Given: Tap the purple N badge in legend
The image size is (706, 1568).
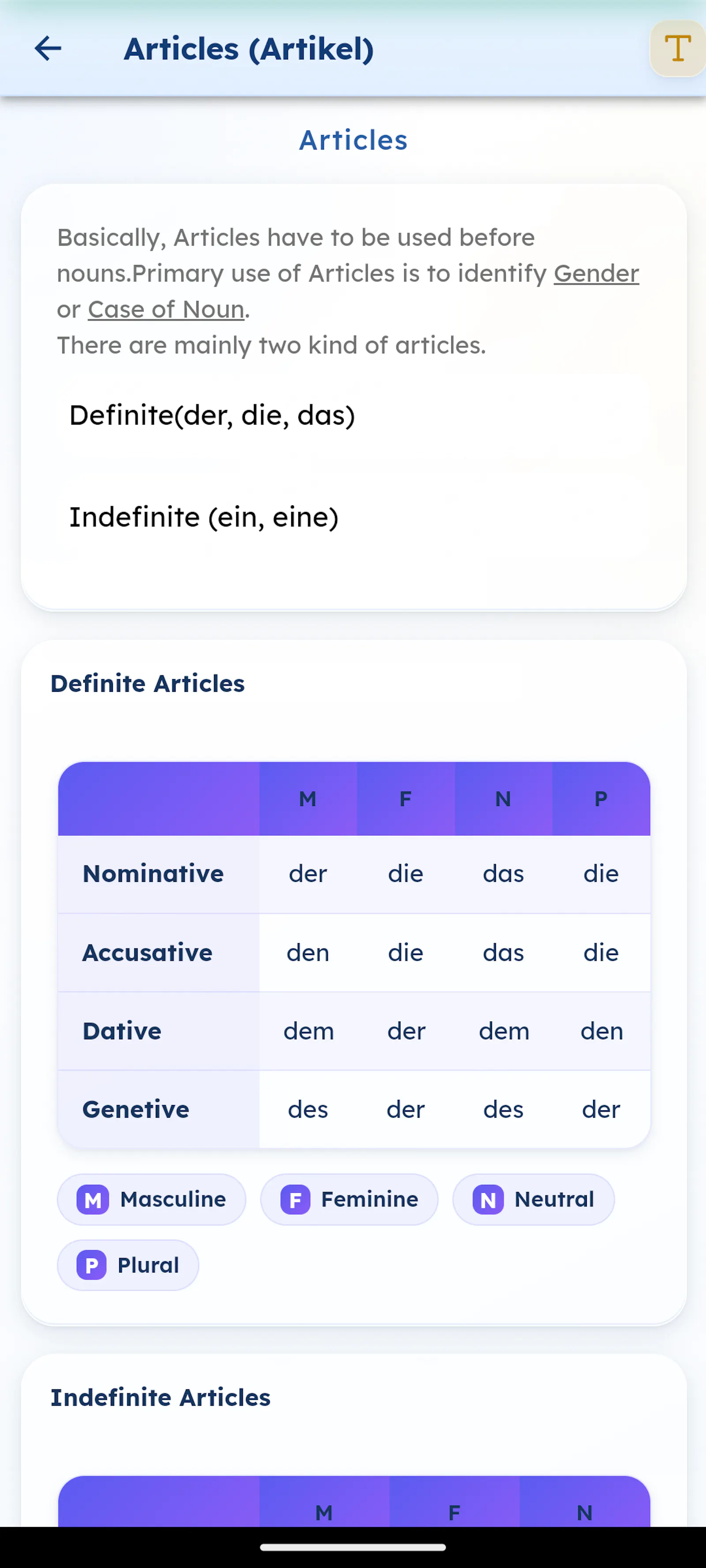Looking at the screenshot, I should tap(488, 1200).
